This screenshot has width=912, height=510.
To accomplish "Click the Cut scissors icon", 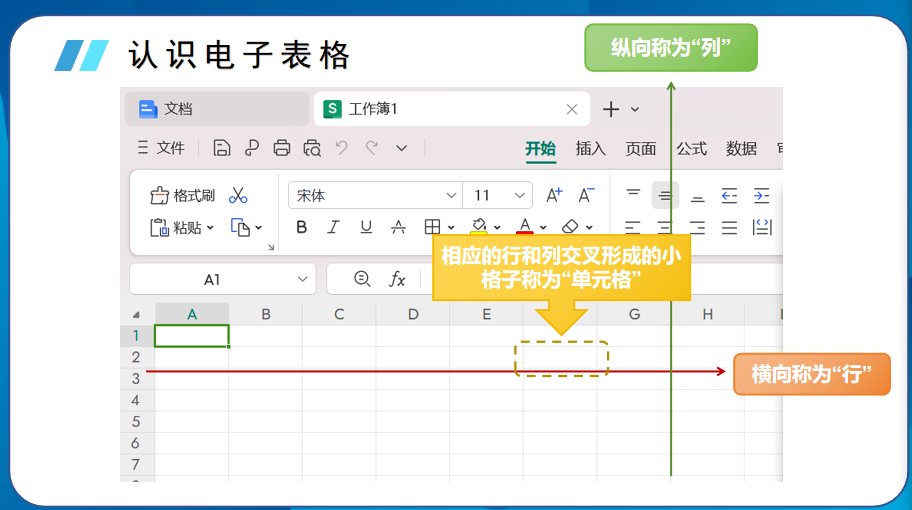I will (238, 196).
